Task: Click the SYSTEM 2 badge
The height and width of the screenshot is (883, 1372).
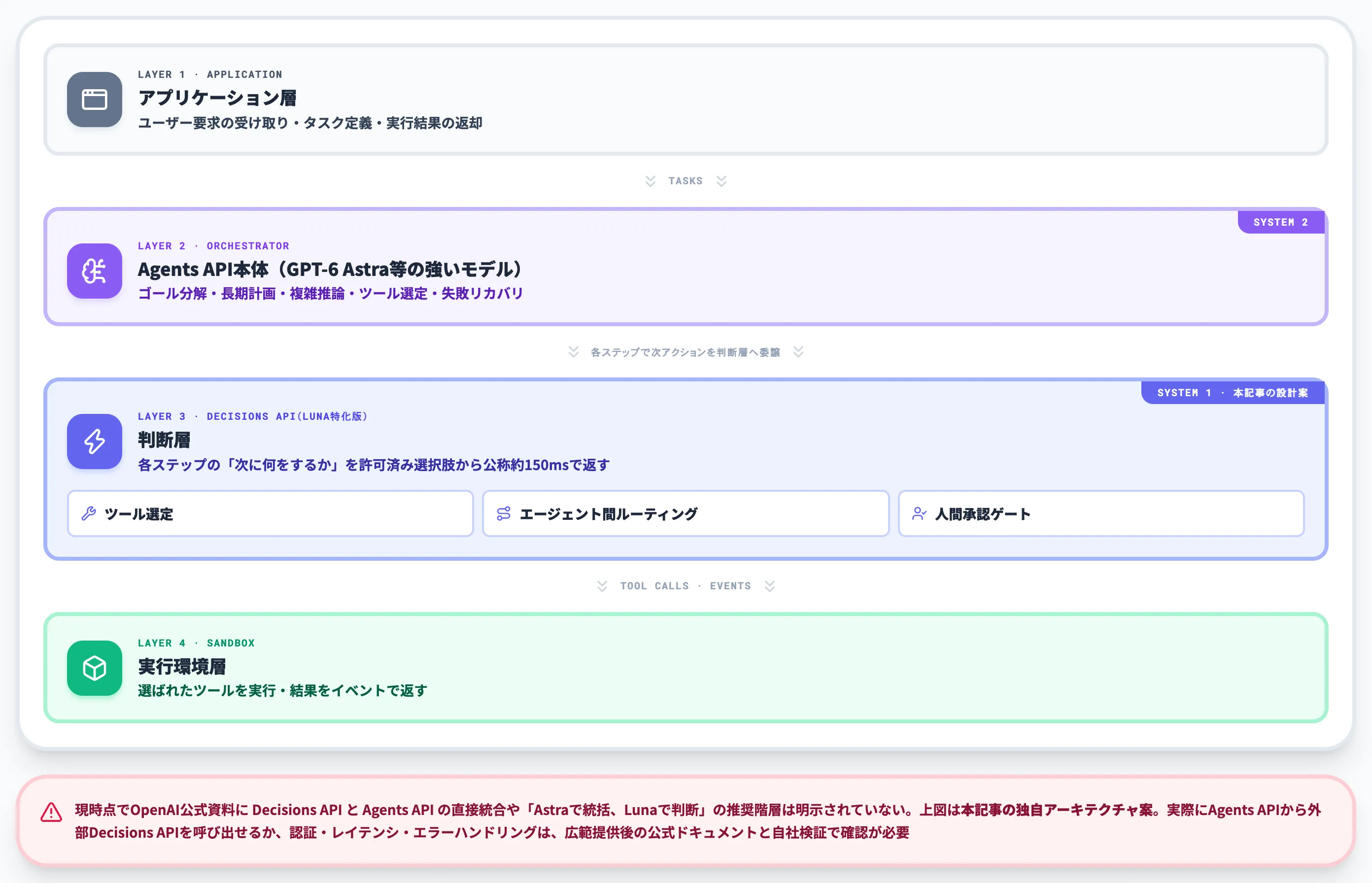Action: (1281, 222)
